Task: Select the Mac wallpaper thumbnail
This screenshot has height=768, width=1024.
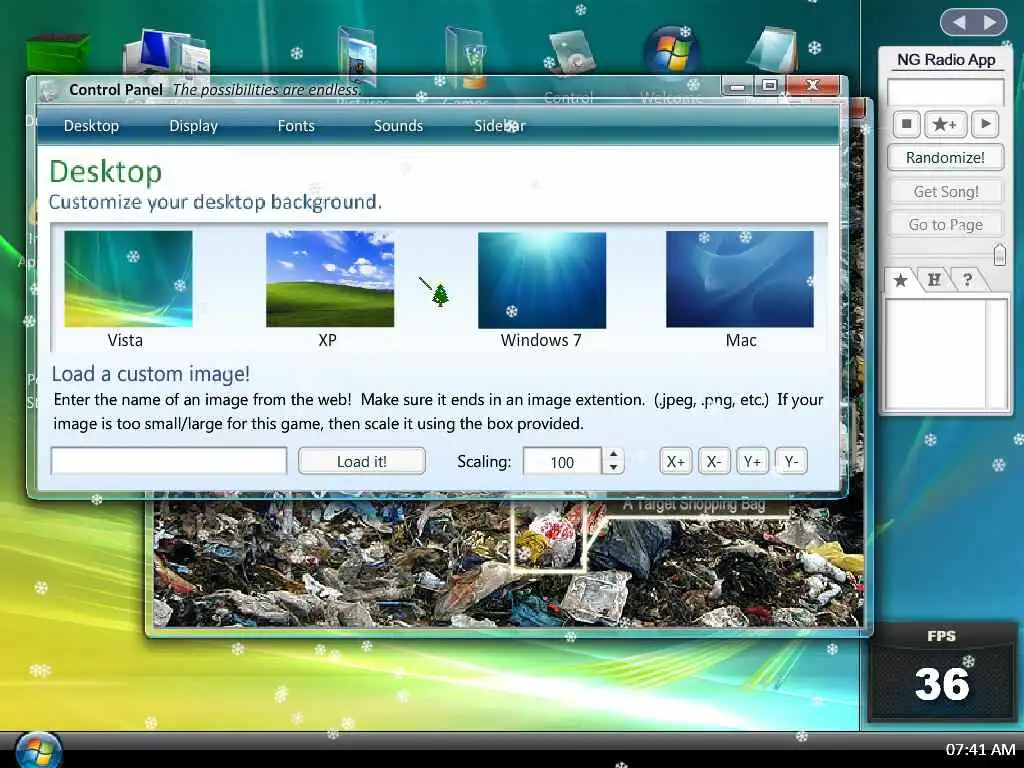Action: coord(740,279)
